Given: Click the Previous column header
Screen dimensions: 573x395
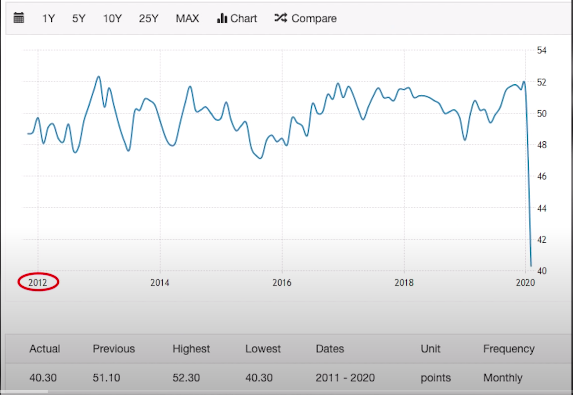Looking at the screenshot, I should [114, 349].
